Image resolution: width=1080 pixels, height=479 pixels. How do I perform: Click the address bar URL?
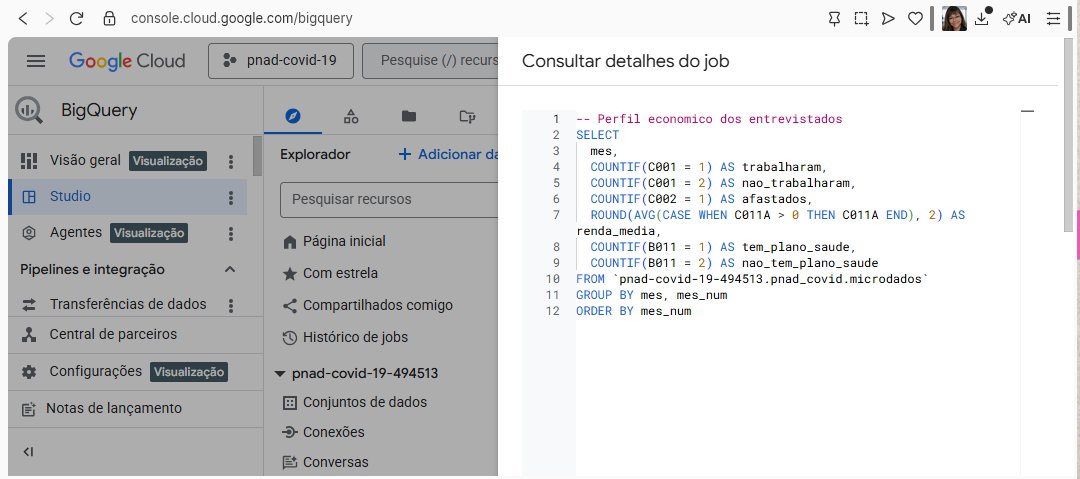tap(241, 19)
